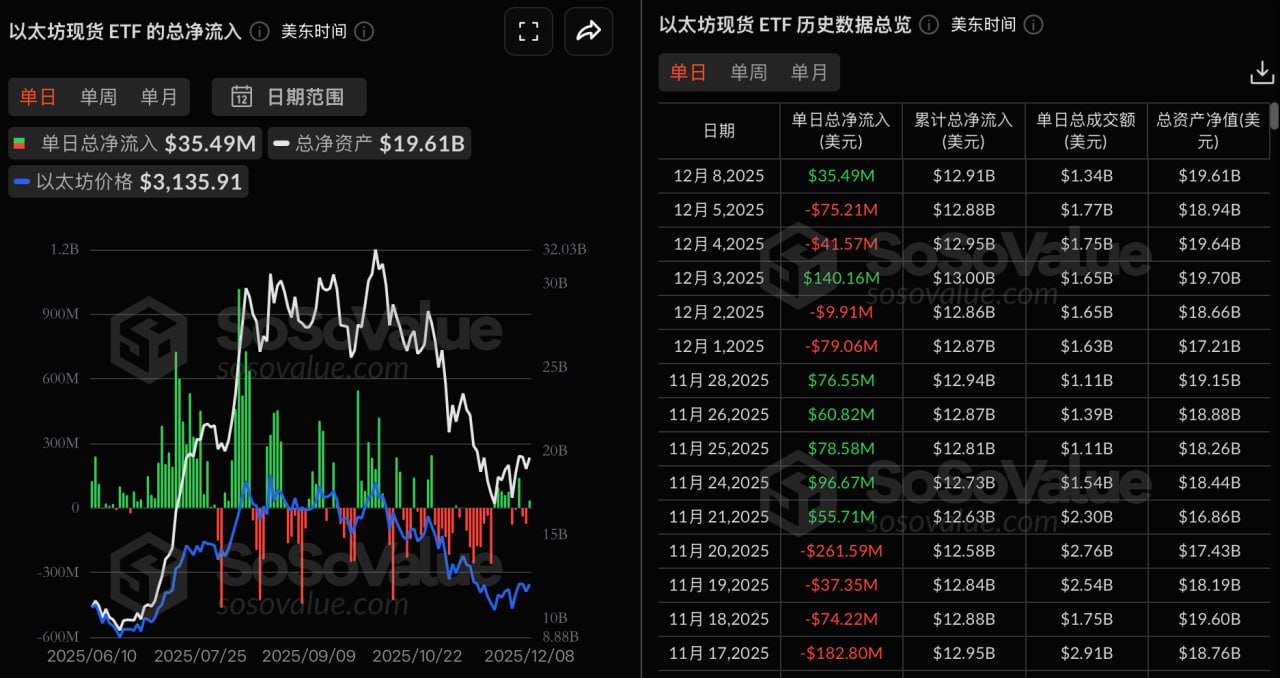Share the ETF net inflow chart
Screen dimensions: 1280x678
[588, 31]
